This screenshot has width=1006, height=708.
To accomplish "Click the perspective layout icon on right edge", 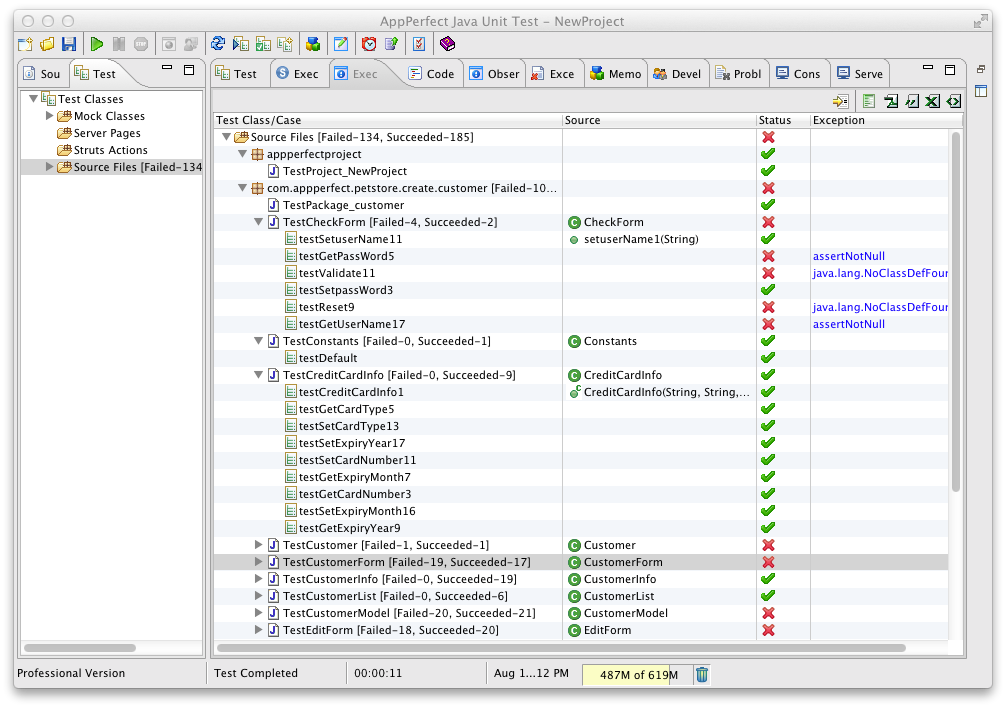I will click(981, 91).
